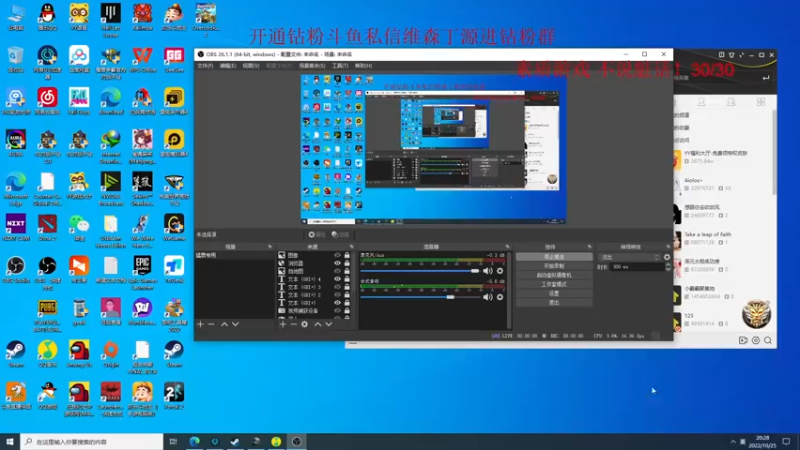Open the transition properties gear icon
The height and width of the screenshot is (450, 800).
tap(667, 257)
